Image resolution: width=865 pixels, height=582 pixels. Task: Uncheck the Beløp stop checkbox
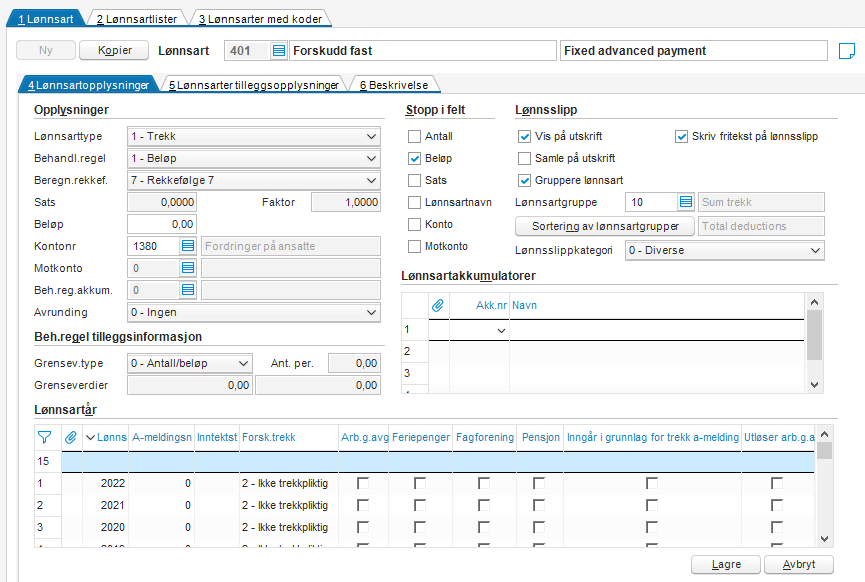tap(414, 158)
